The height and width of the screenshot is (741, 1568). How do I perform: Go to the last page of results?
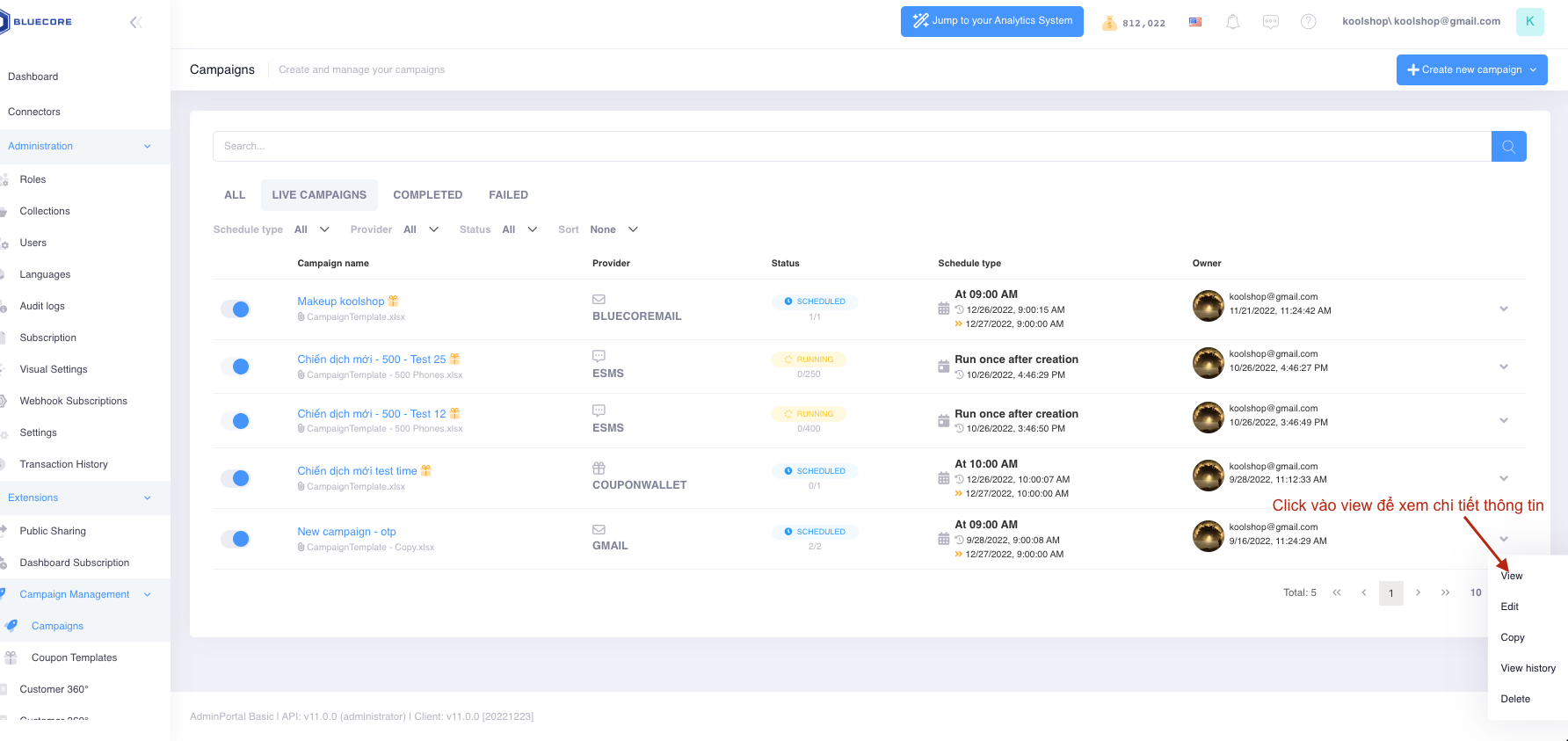point(1445,592)
